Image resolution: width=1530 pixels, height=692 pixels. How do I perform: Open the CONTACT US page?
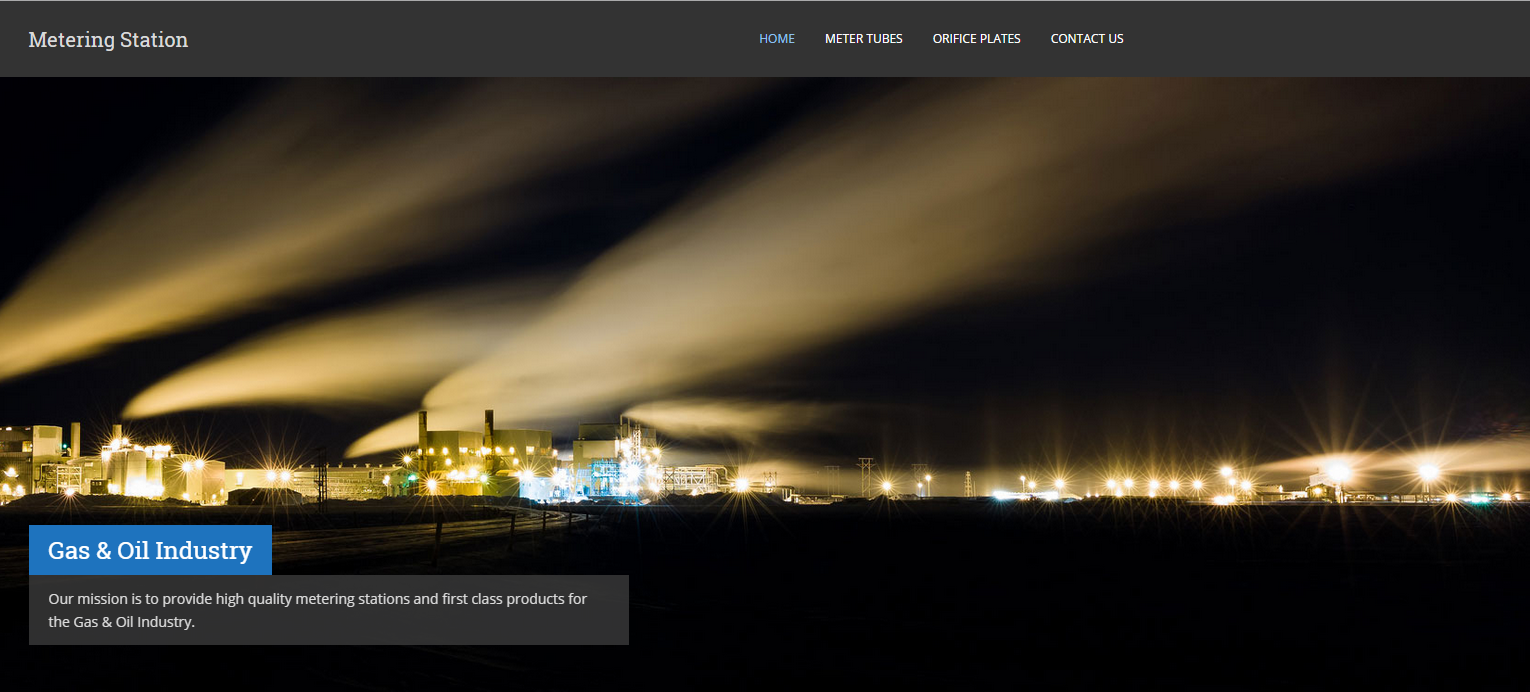coord(1086,39)
